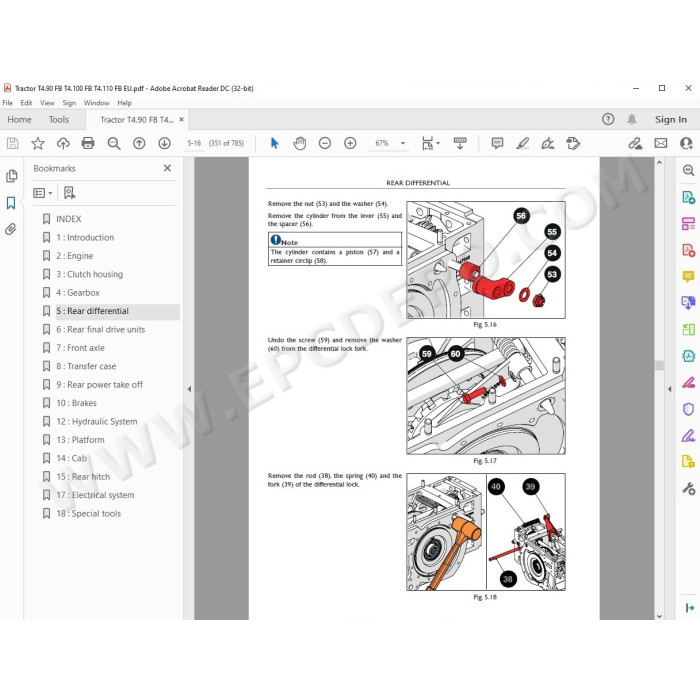Click the upload to cloud icon
This screenshot has width=700, height=700.
pyautogui.click(x=63, y=143)
